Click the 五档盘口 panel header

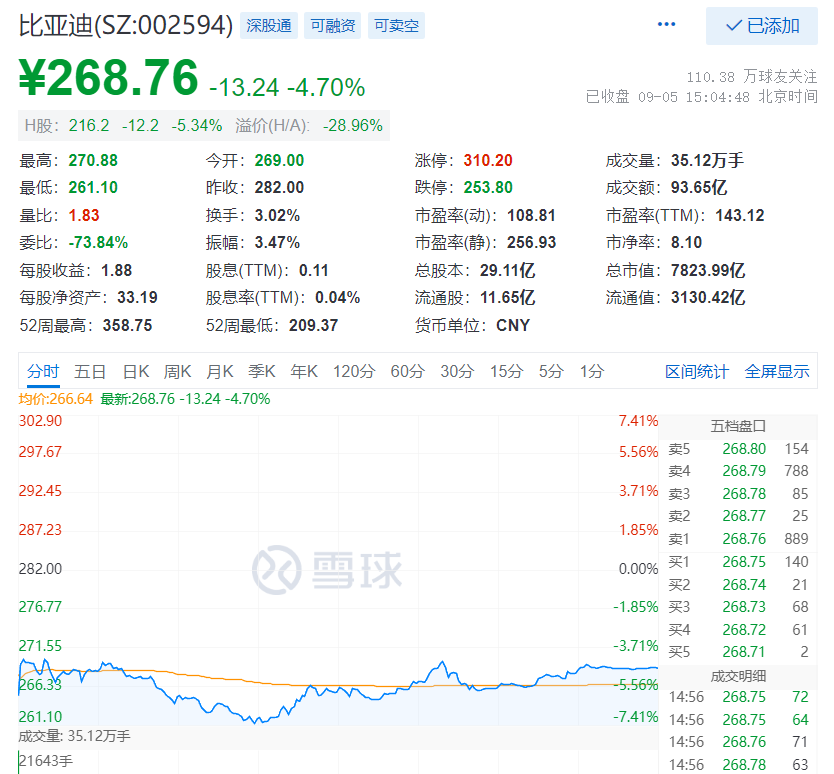pyautogui.click(x=738, y=426)
